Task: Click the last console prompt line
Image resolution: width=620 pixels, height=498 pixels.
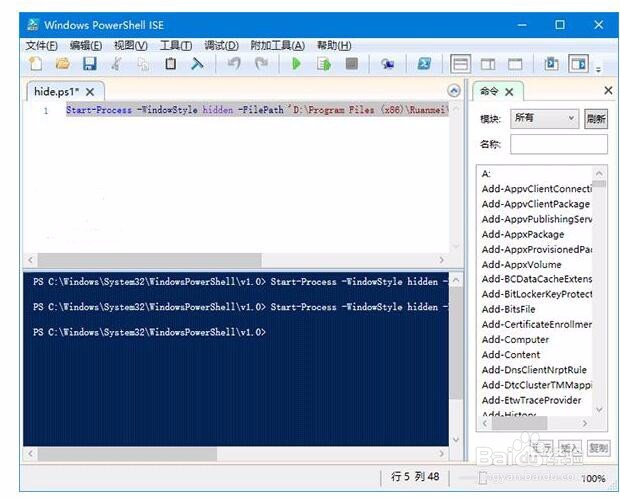Action: click(149, 332)
